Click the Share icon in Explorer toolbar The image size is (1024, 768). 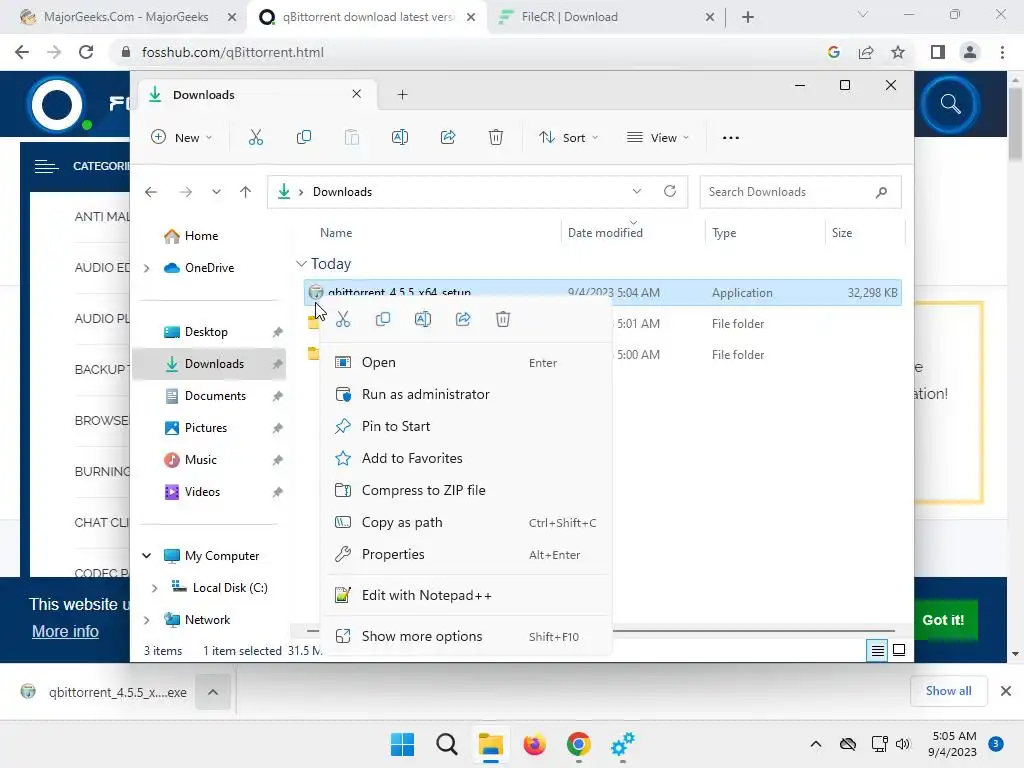pyautogui.click(x=448, y=137)
